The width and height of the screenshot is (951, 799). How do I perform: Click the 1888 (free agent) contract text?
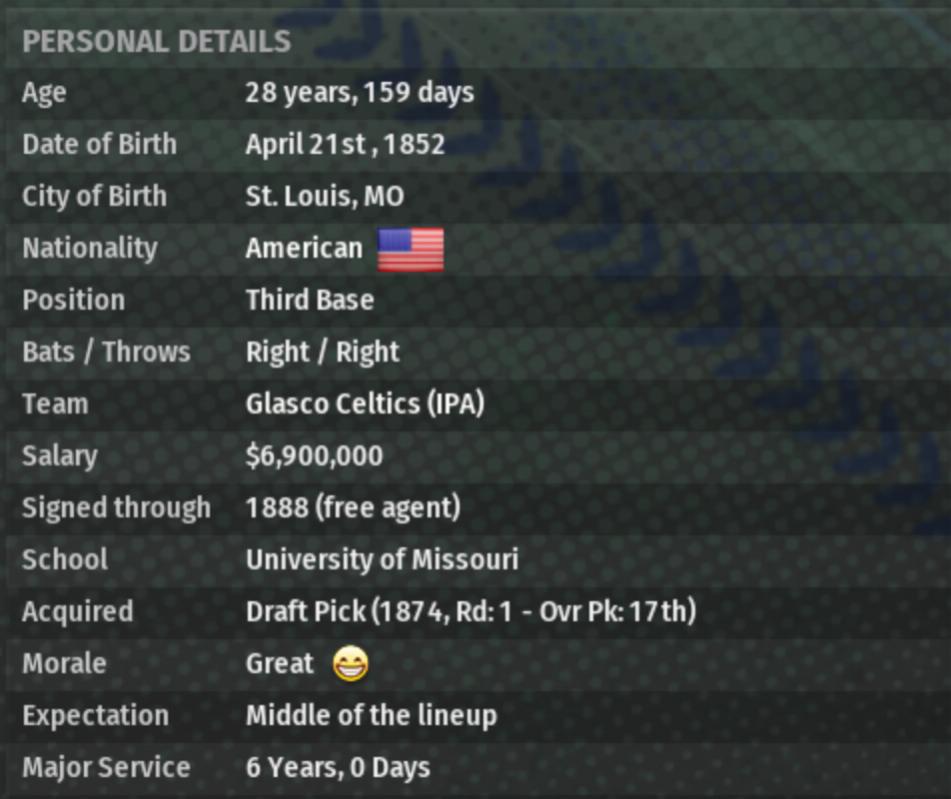(353, 508)
